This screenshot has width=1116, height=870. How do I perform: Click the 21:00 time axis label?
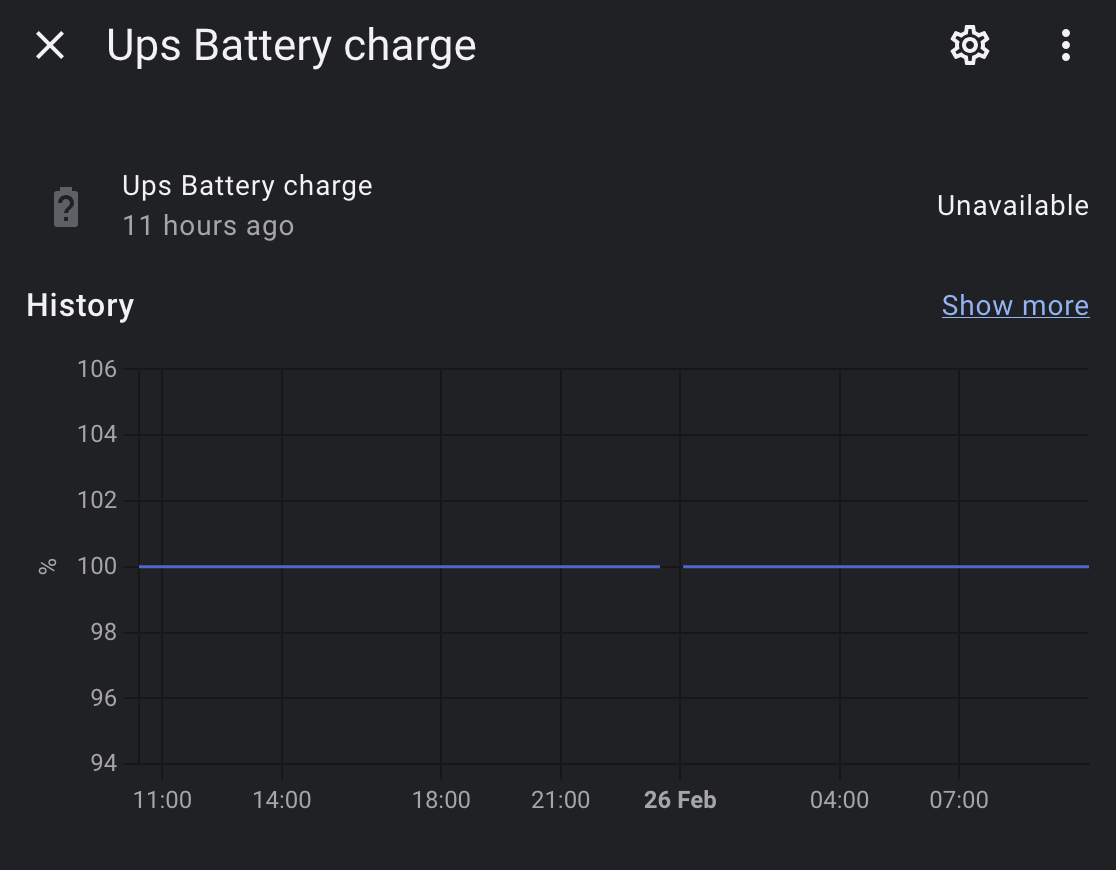[560, 800]
